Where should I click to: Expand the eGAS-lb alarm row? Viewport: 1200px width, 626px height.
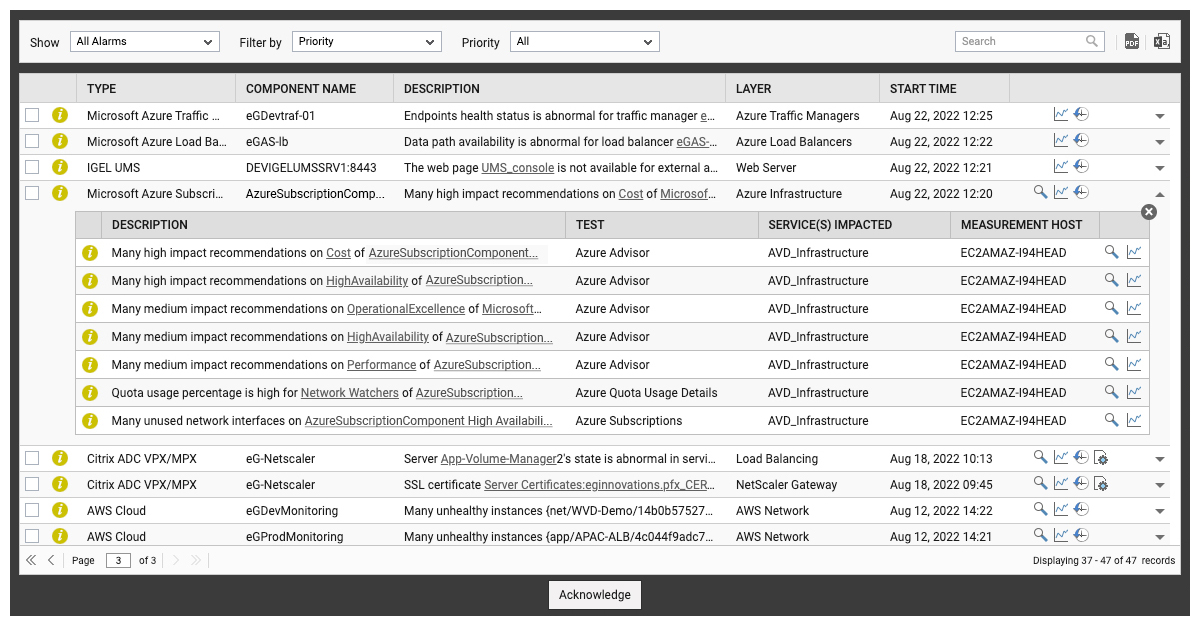(x=1160, y=142)
